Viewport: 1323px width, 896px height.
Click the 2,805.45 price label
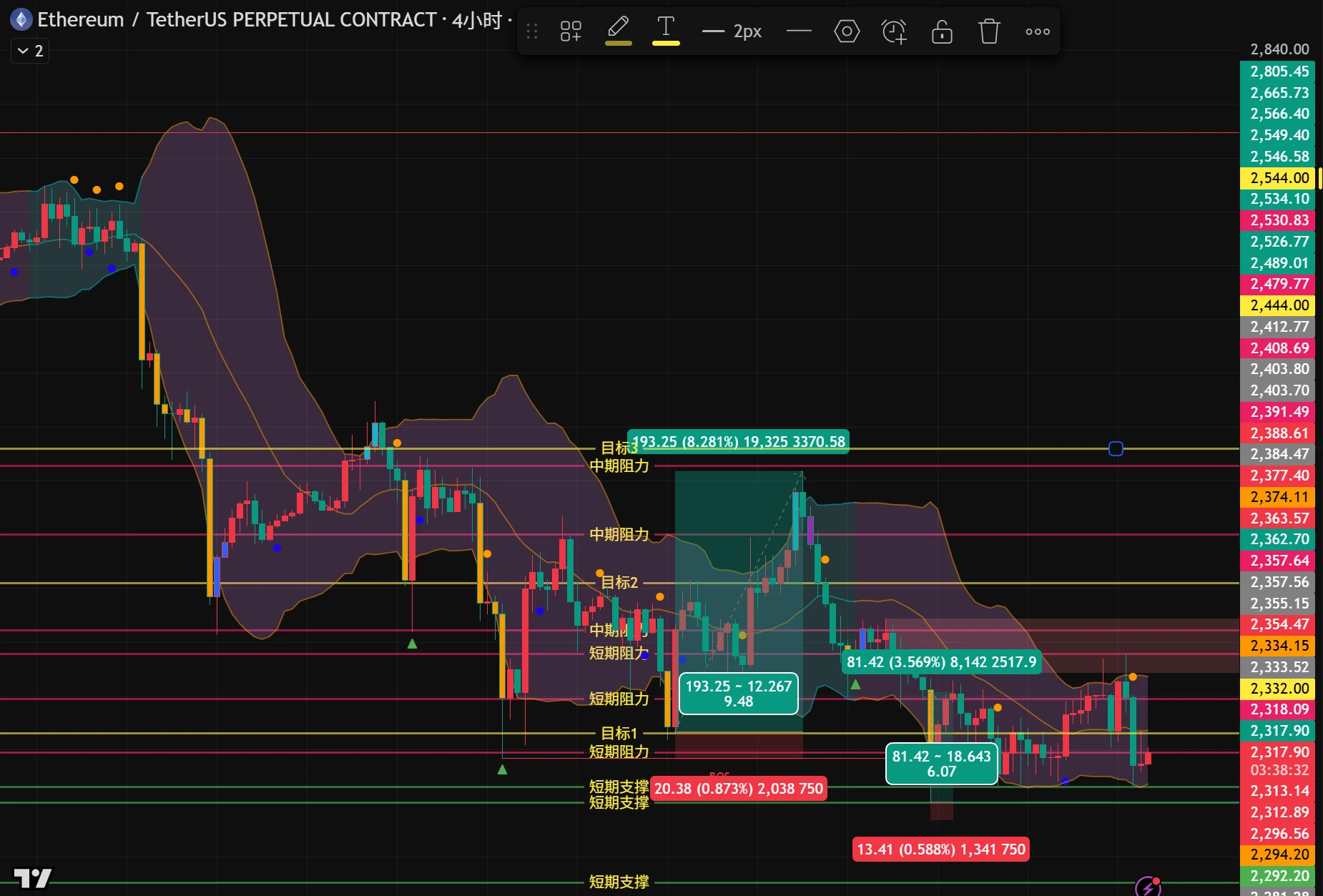point(1278,72)
